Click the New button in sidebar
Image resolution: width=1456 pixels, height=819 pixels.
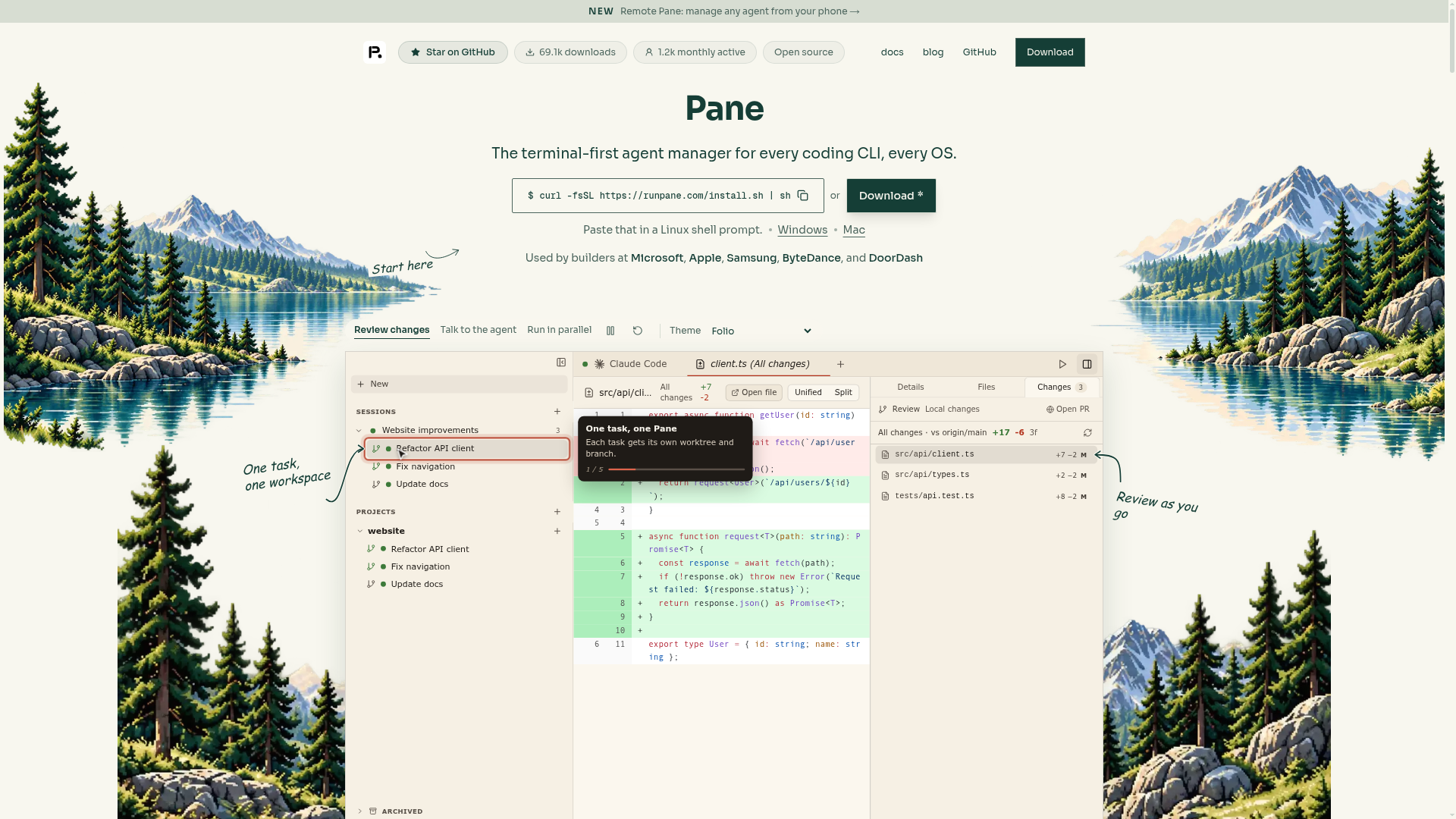[x=459, y=384]
